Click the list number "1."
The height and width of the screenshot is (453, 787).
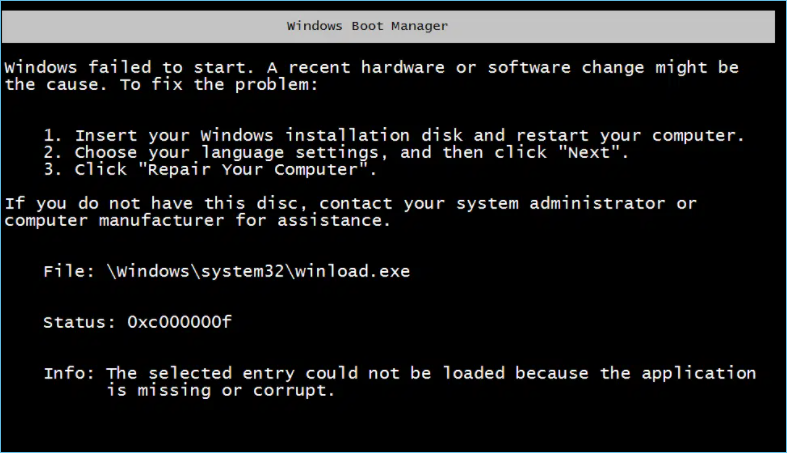(54, 135)
